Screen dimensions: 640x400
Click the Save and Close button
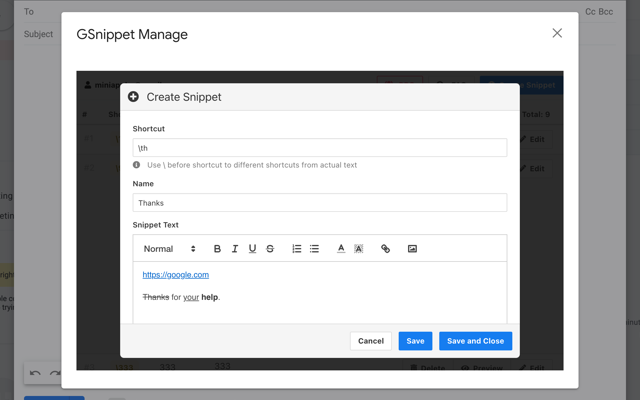476,341
